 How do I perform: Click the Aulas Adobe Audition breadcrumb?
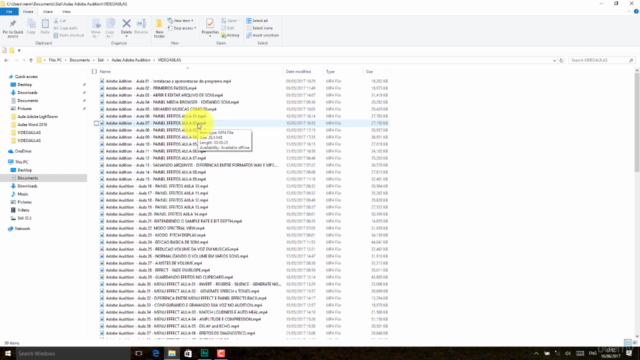(x=131, y=60)
